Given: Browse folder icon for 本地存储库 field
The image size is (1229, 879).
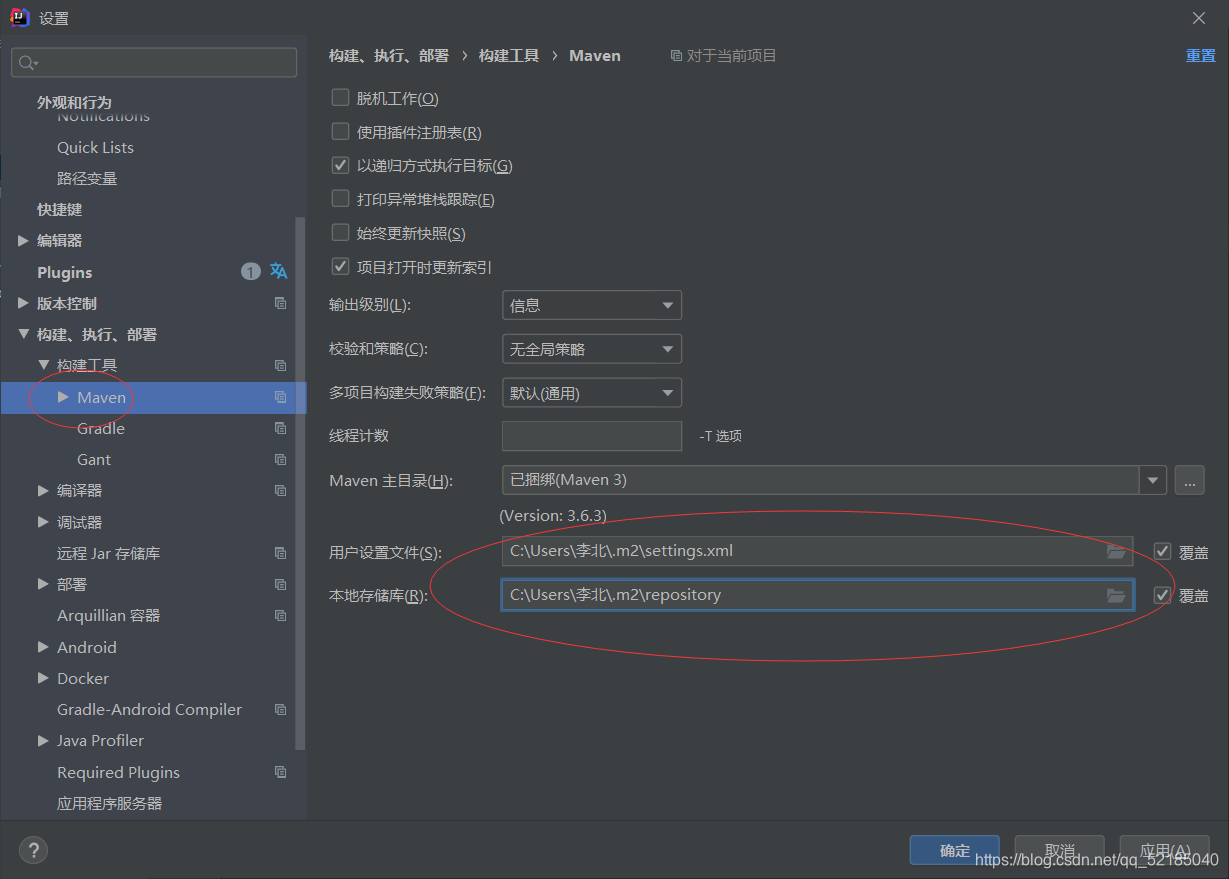Looking at the screenshot, I should (1116, 595).
